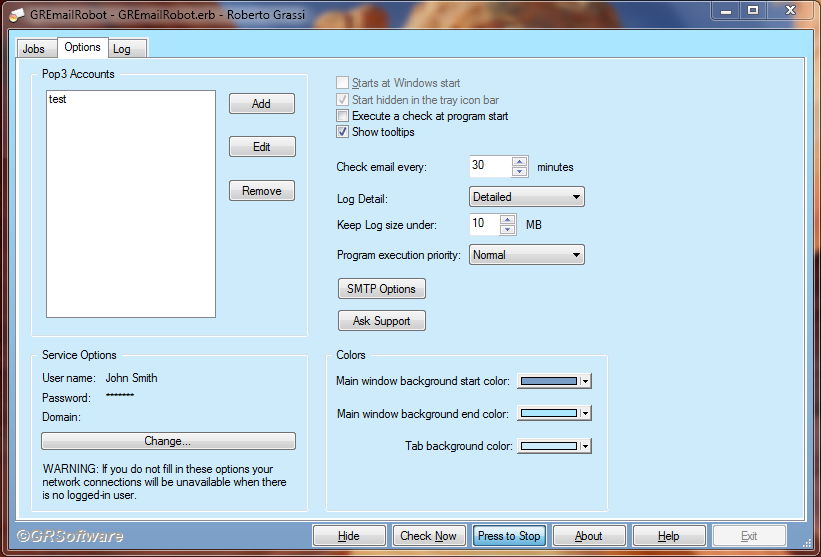This screenshot has width=821, height=557.
Task: Click the Add account button
Action: point(261,104)
